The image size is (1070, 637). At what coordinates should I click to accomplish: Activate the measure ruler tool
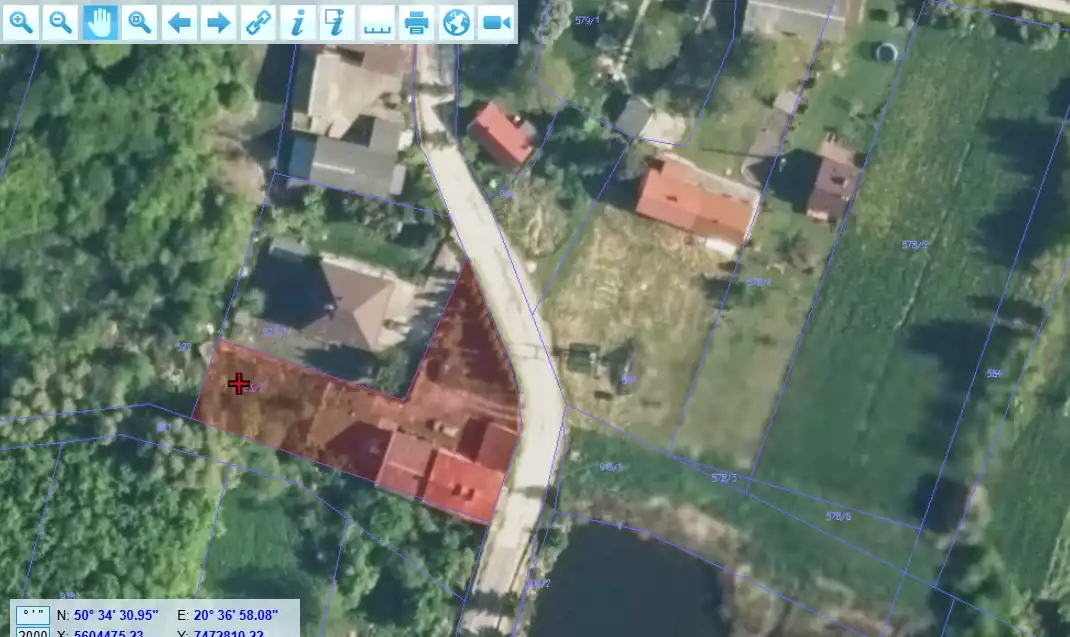click(x=376, y=22)
